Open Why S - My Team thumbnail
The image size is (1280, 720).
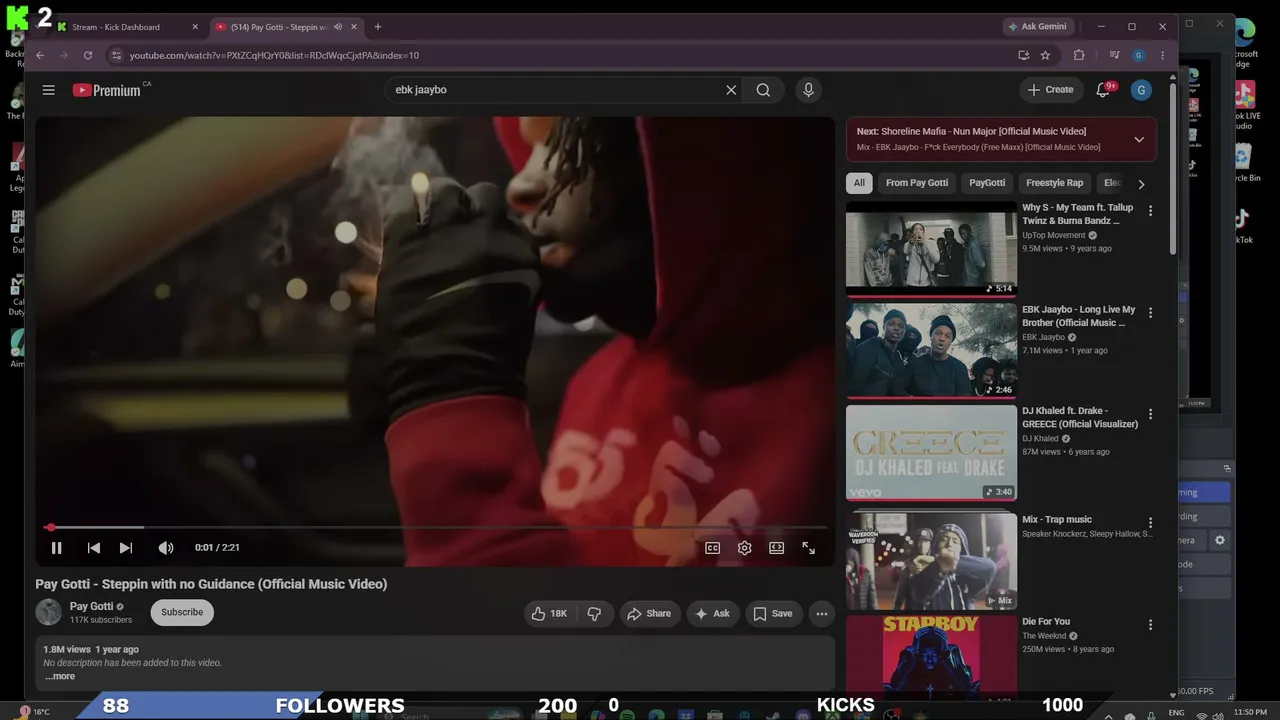(931, 249)
